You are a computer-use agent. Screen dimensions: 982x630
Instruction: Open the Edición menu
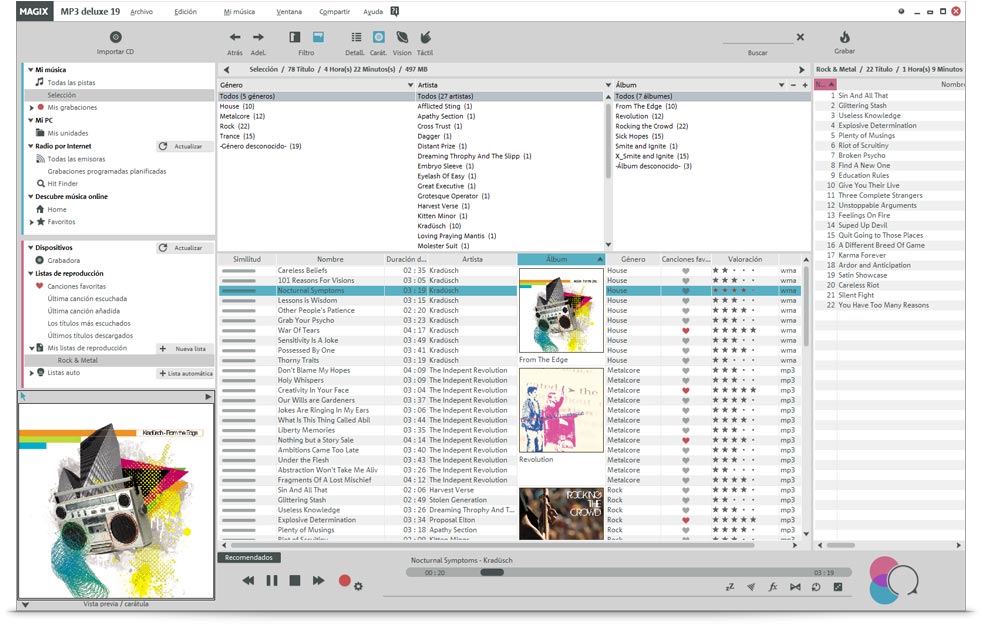[x=185, y=11]
